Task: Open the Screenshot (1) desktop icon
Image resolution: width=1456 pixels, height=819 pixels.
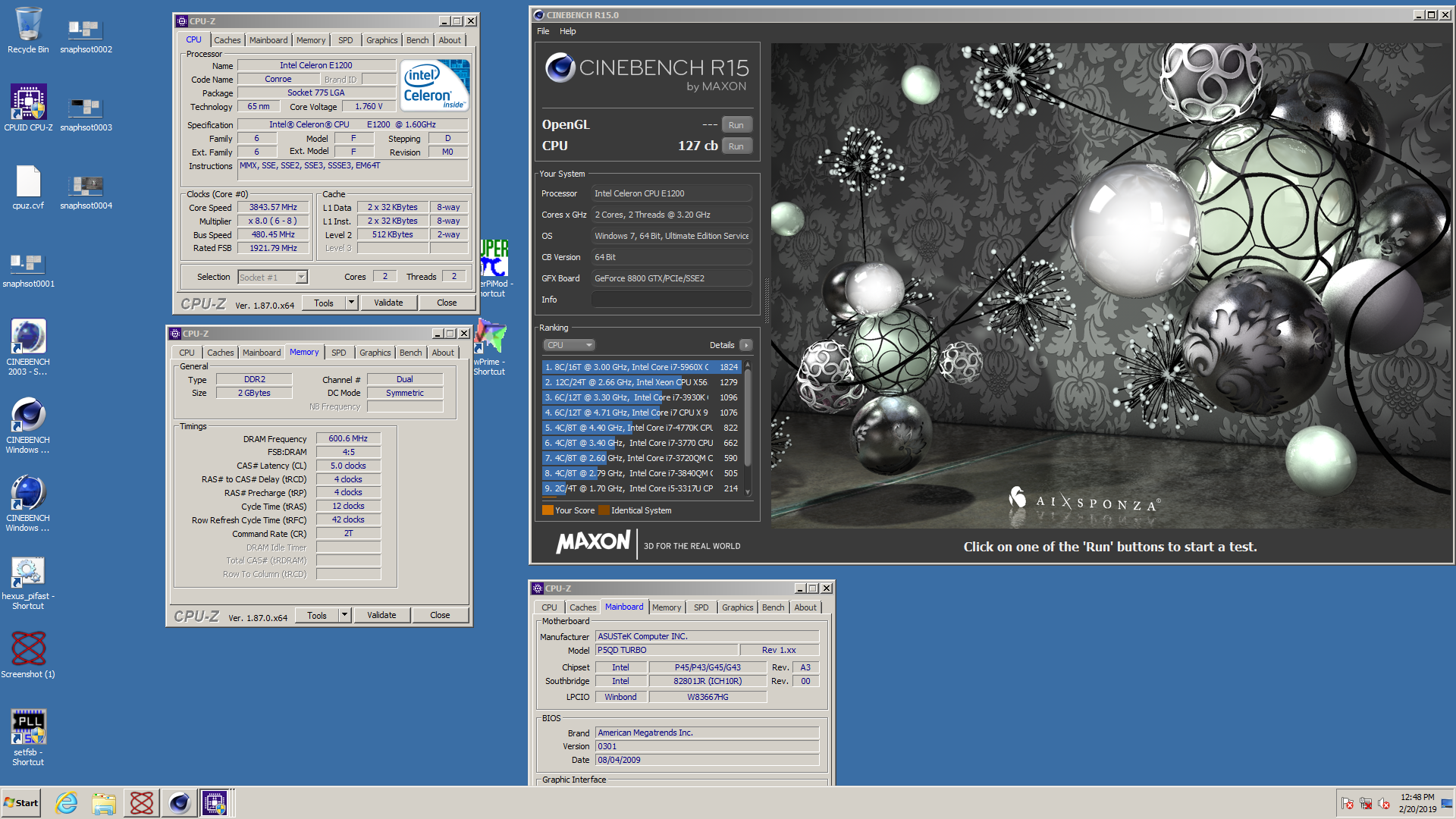Action: (28, 654)
